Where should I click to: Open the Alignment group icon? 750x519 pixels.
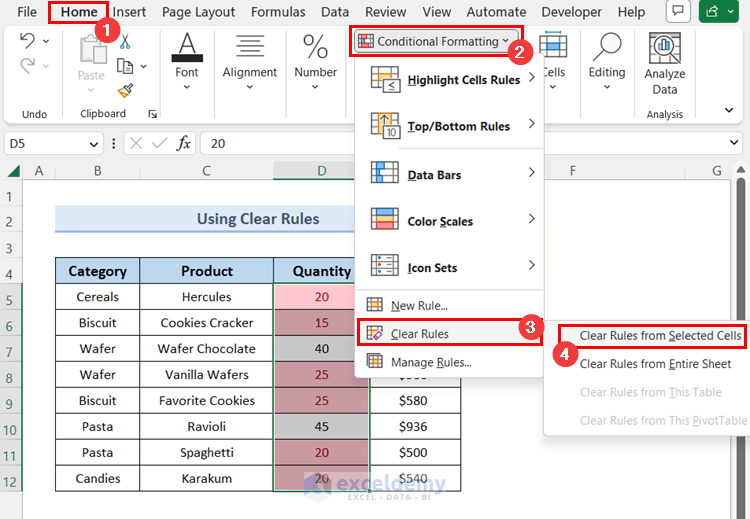click(x=250, y=46)
